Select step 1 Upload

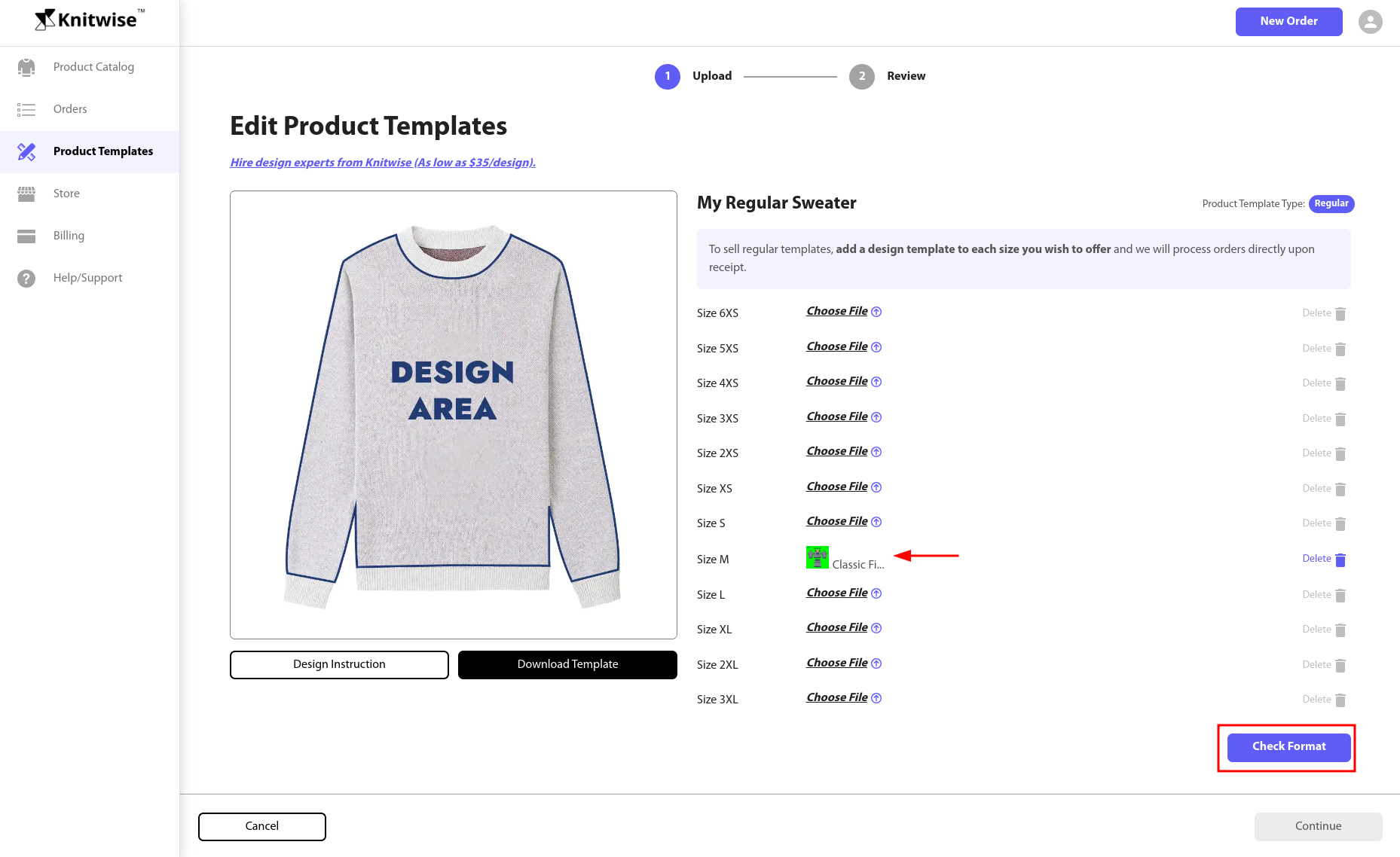[x=667, y=77]
